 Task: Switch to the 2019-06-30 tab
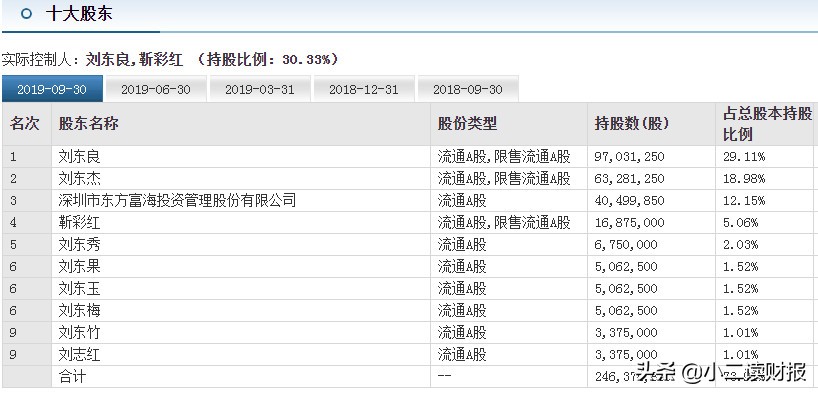coord(156,89)
